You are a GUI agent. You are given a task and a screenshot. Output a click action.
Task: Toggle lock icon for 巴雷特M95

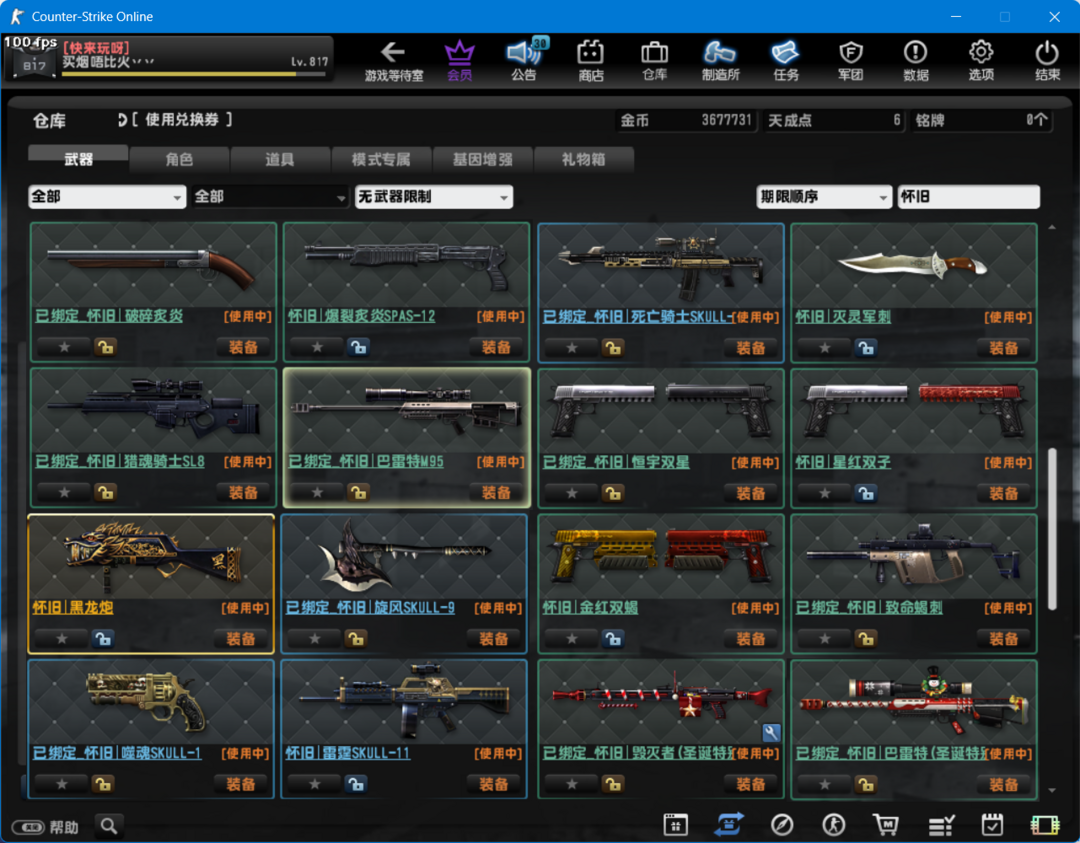click(x=358, y=492)
